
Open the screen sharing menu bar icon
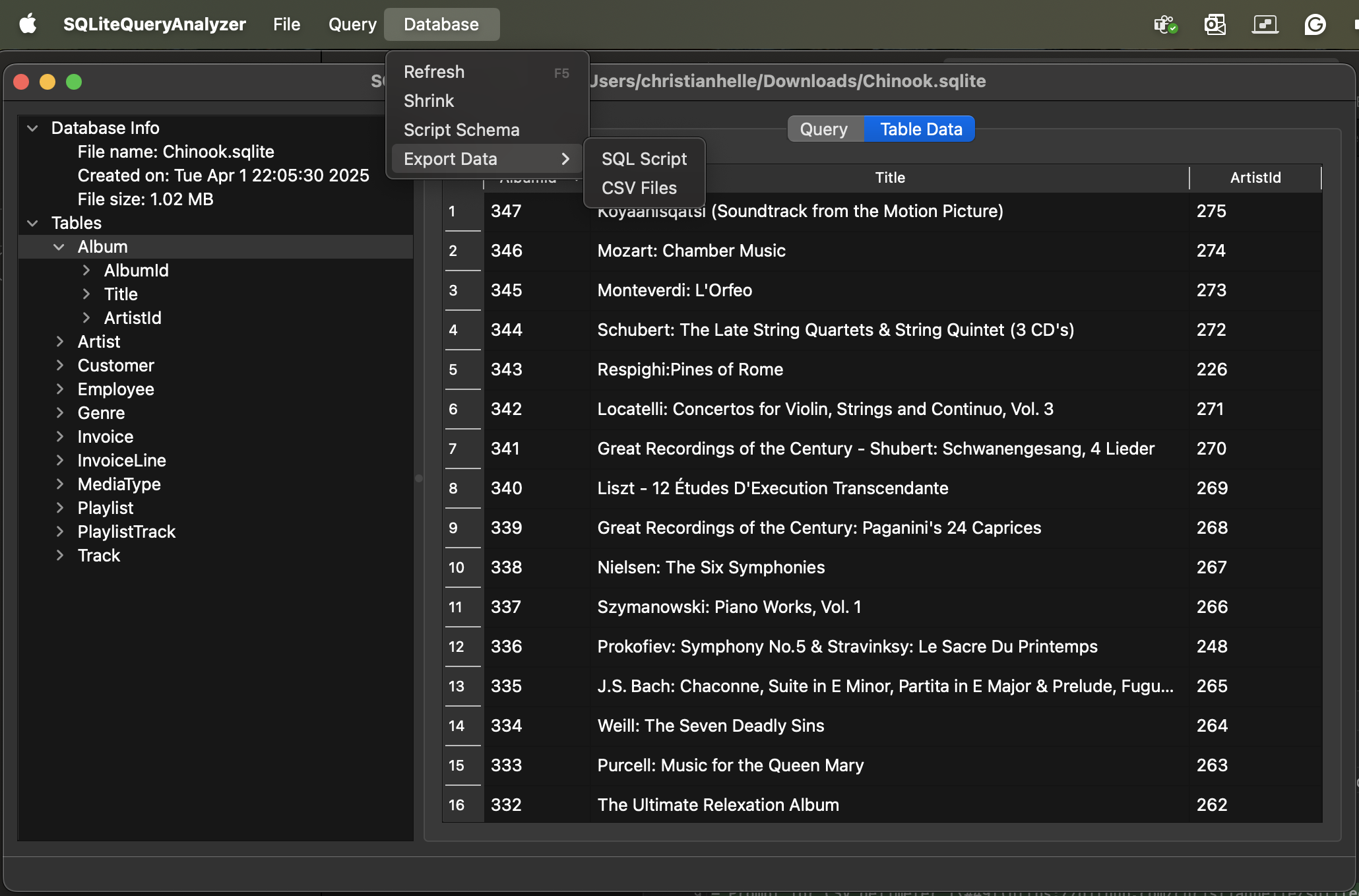[1265, 24]
